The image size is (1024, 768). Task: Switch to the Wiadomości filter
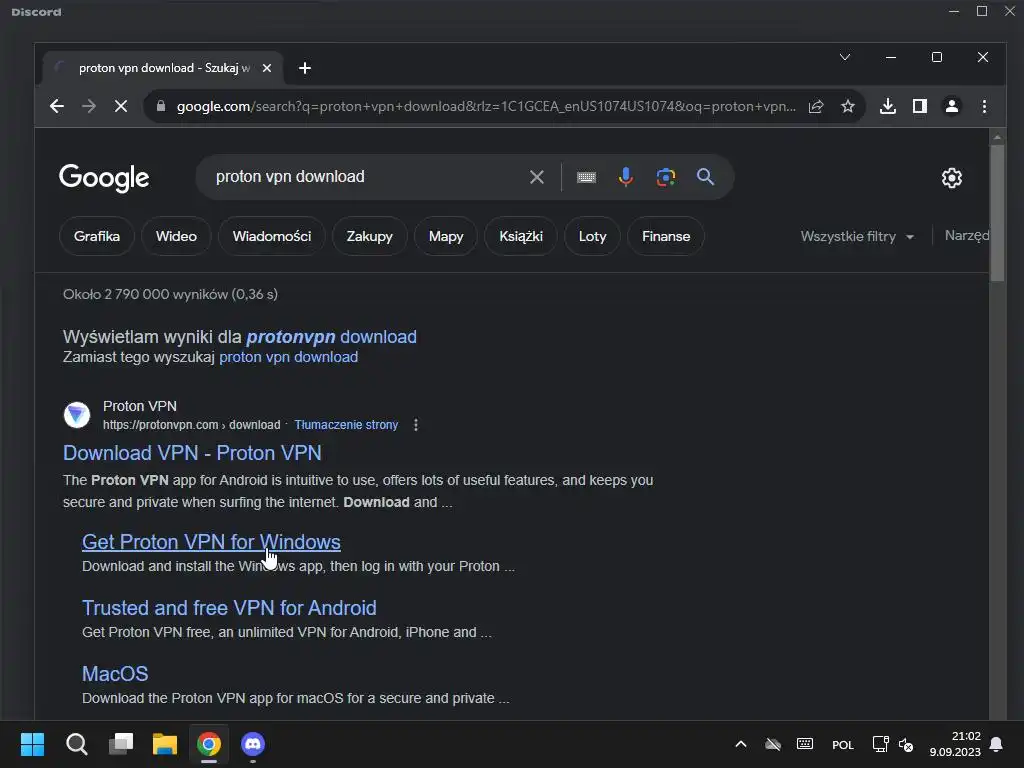coord(272,236)
